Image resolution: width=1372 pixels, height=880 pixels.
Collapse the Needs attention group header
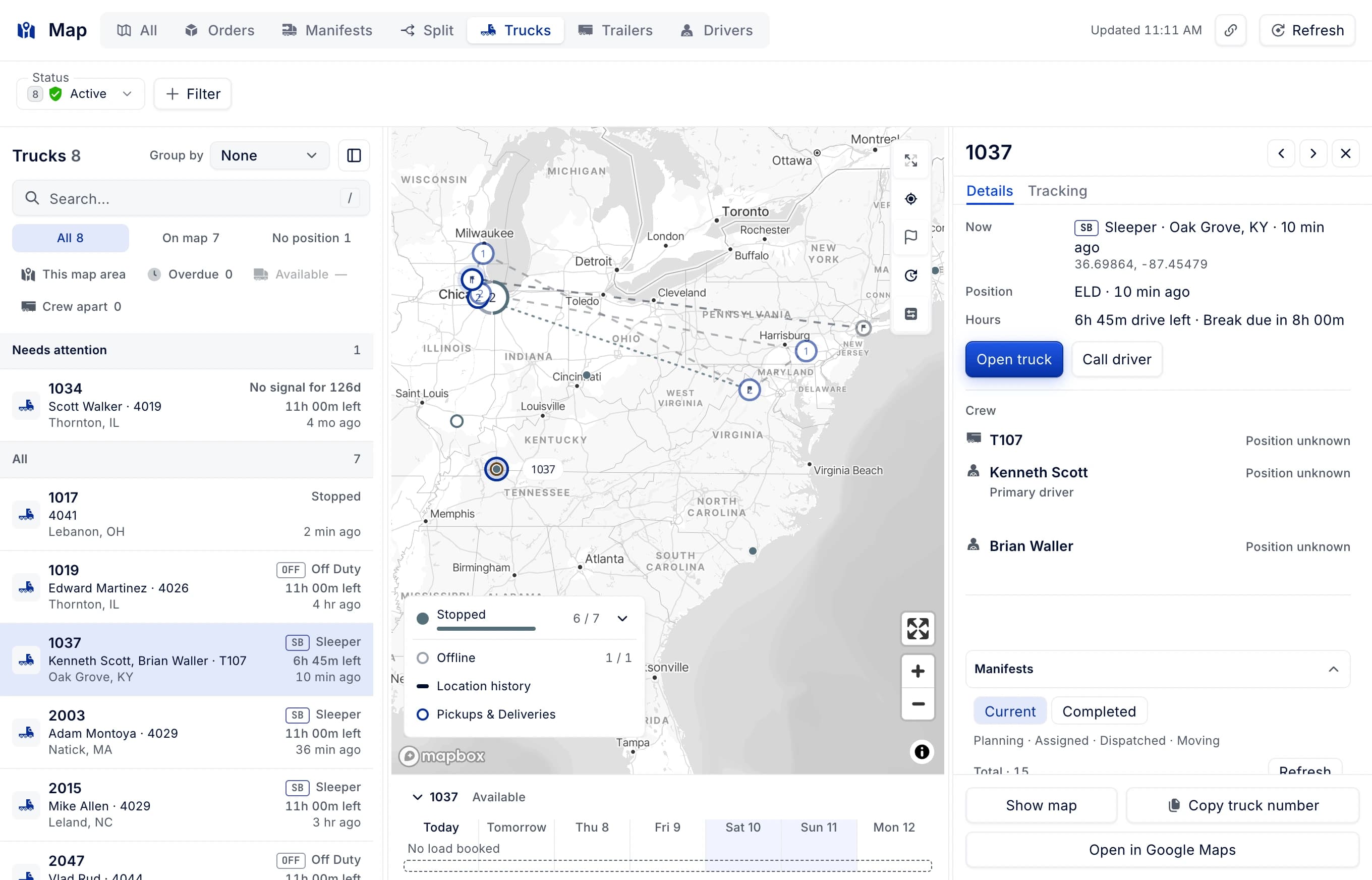click(x=186, y=350)
